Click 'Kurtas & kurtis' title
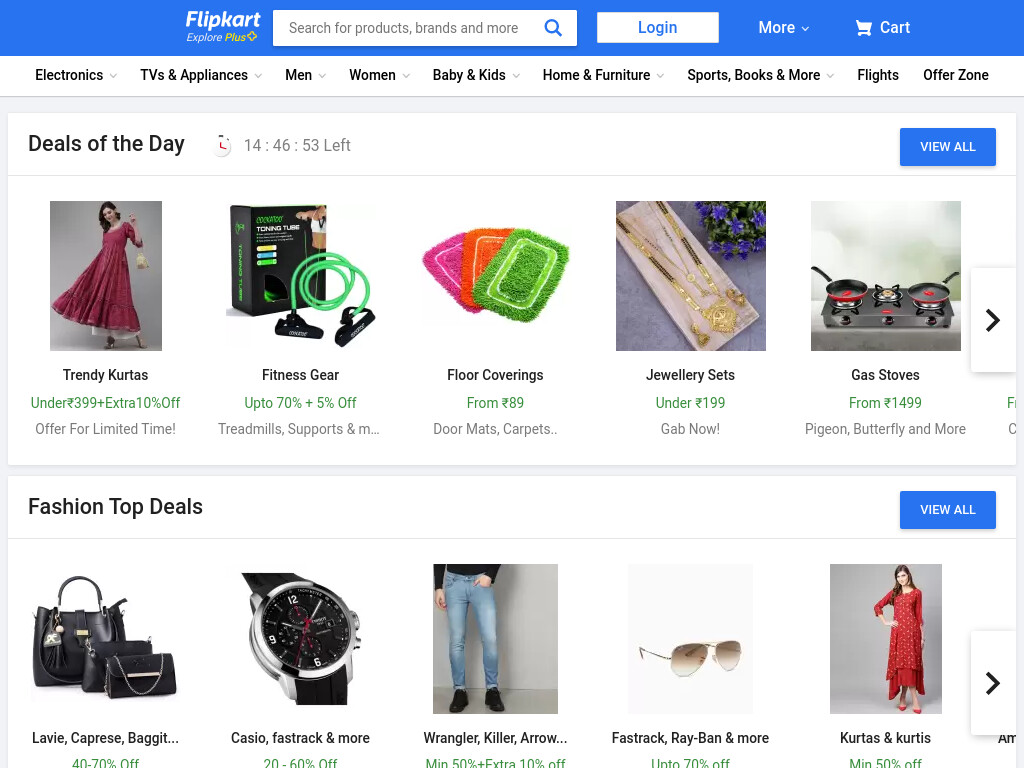The width and height of the screenshot is (1024, 768). [886, 738]
